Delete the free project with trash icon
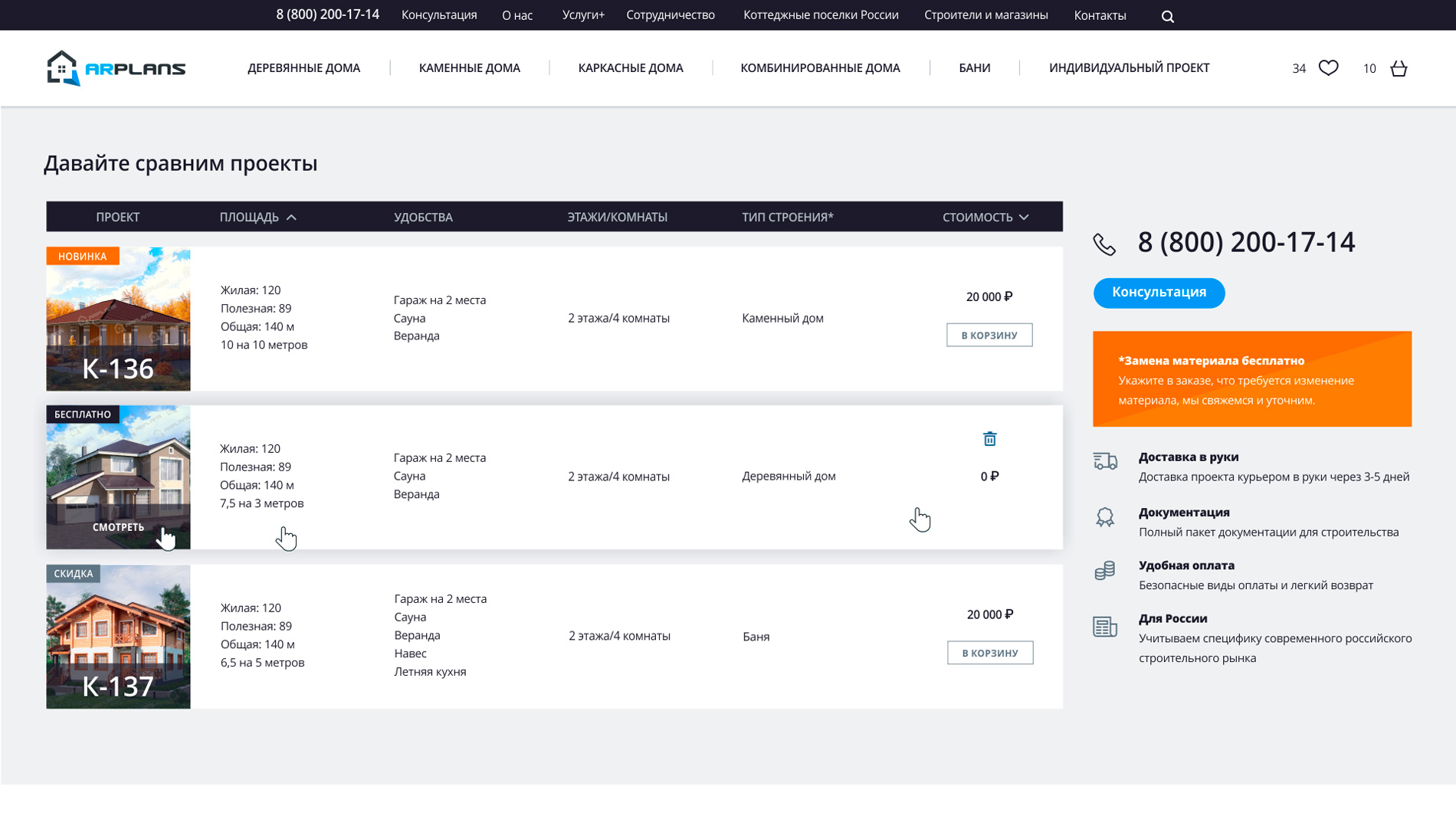The height and width of the screenshot is (819, 1456). (989, 439)
